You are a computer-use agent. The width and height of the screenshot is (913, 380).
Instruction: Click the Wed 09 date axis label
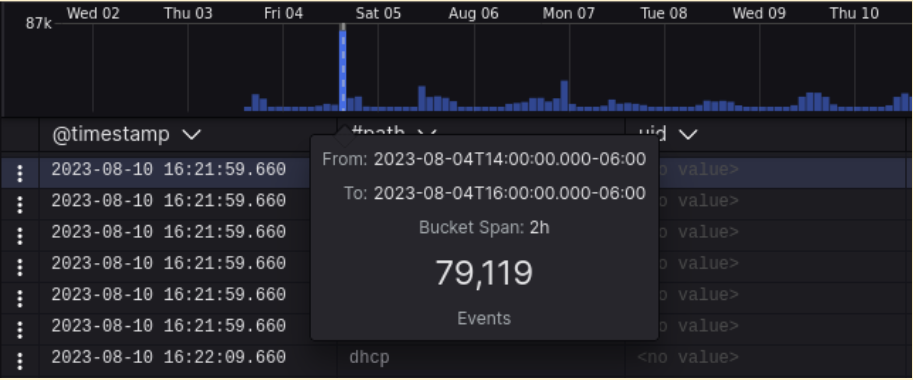(x=759, y=13)
